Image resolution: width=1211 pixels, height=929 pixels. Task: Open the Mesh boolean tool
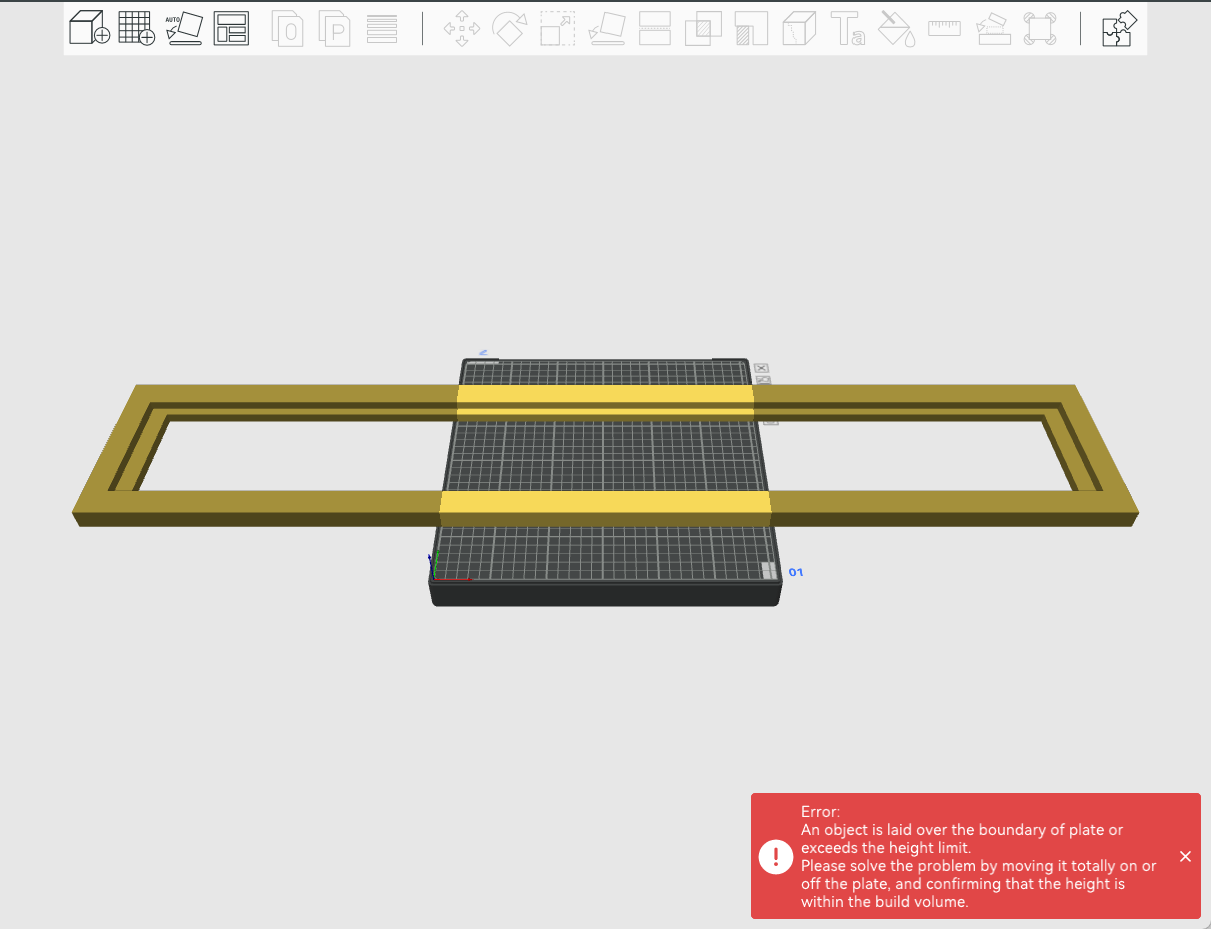pos(703,29)
